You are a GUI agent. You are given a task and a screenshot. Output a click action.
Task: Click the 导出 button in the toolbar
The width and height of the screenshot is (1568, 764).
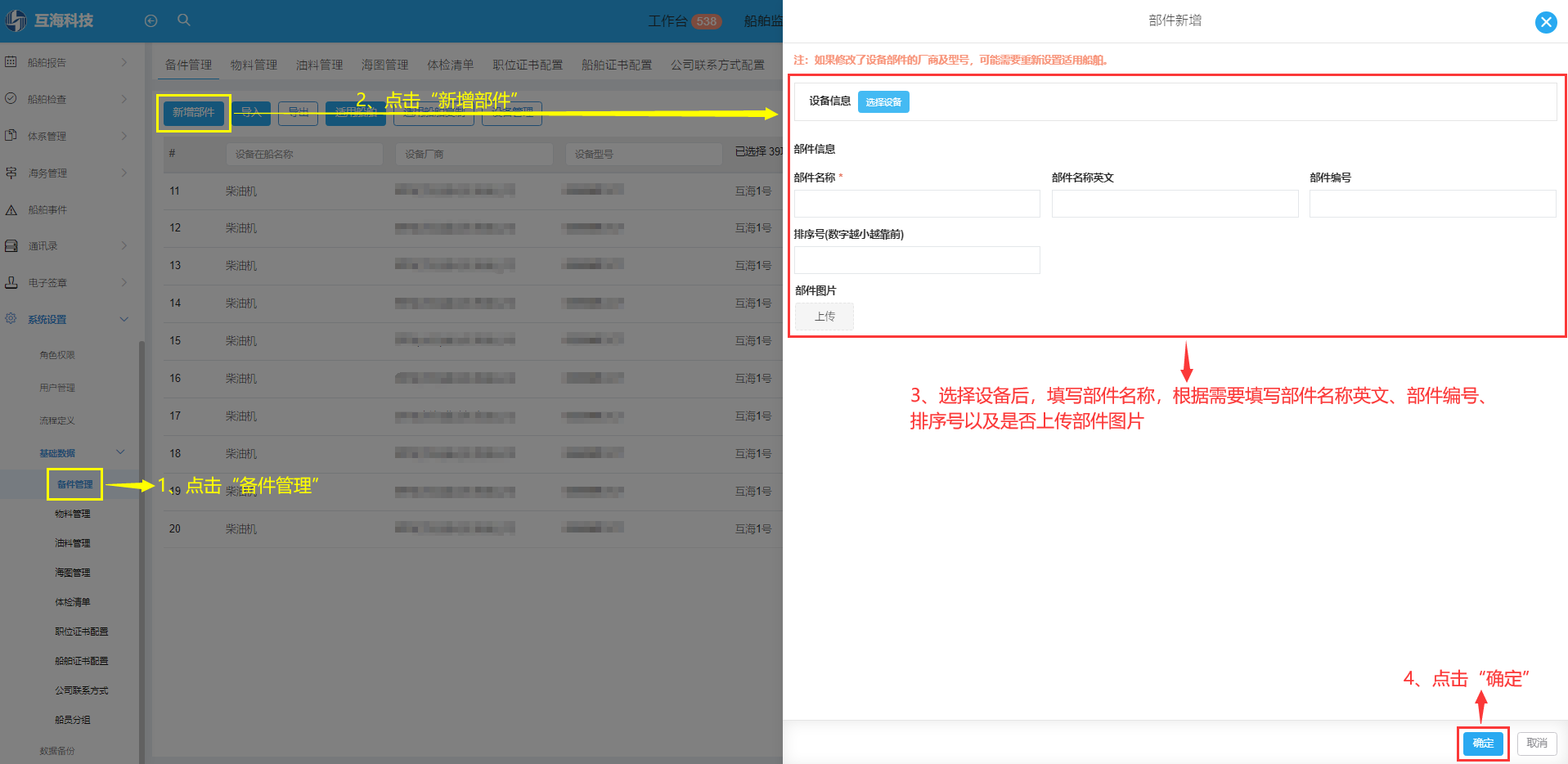[x=299, y=113]
